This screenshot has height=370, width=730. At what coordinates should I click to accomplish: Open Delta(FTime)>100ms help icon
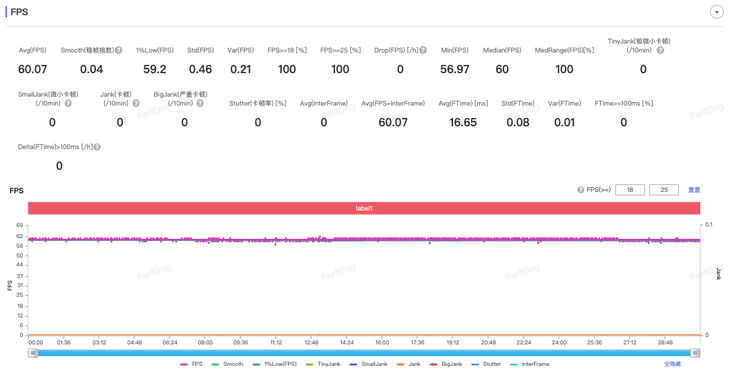point(97,147)
